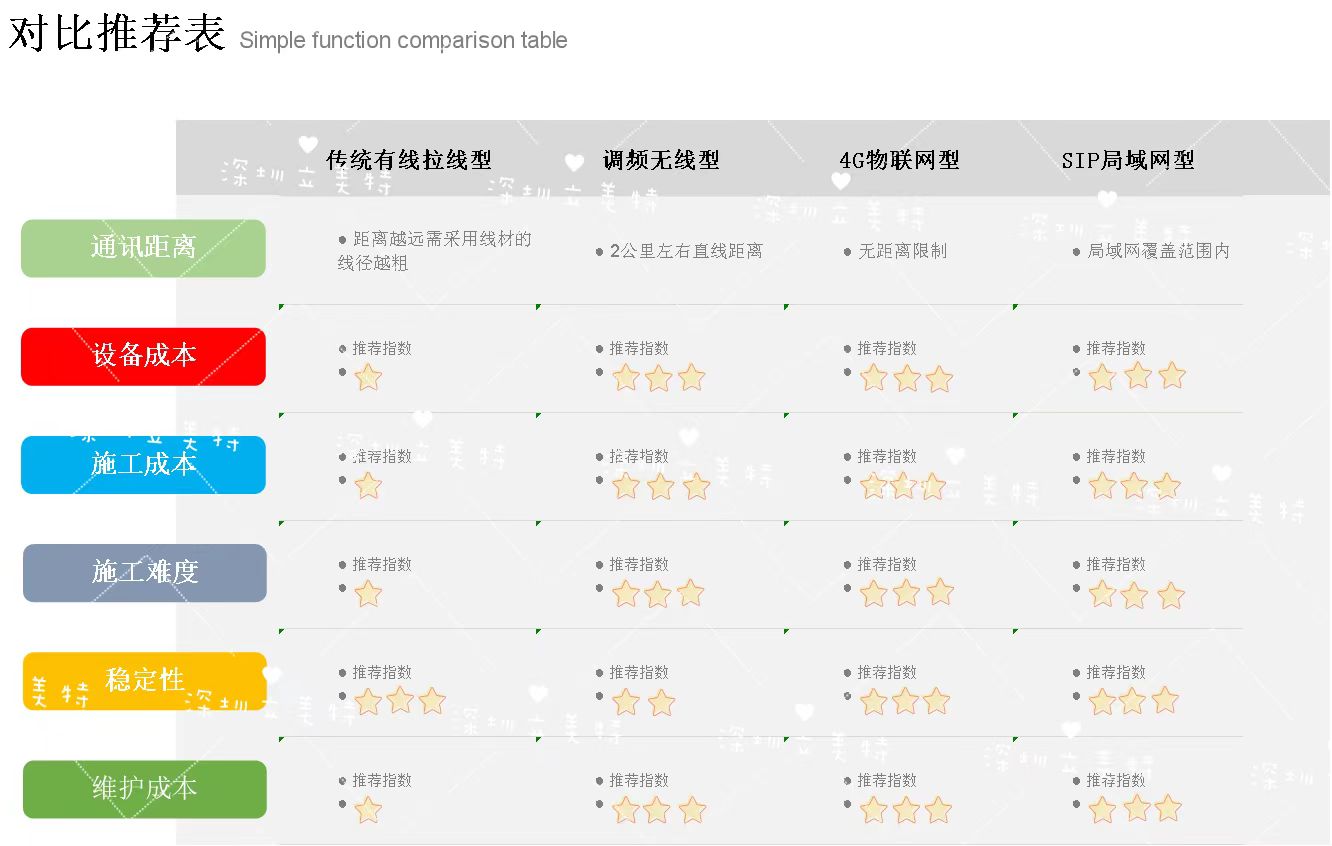Click the star rating for 施工难度 under 调频无线型
This screenshot has height=846, width=1332.
[x=658, y=593]
